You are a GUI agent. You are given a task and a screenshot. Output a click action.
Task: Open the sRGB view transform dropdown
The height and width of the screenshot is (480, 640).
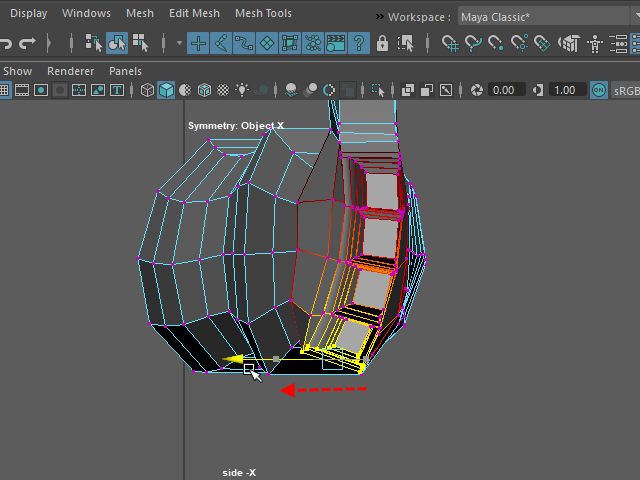click(x=627, y=90)
